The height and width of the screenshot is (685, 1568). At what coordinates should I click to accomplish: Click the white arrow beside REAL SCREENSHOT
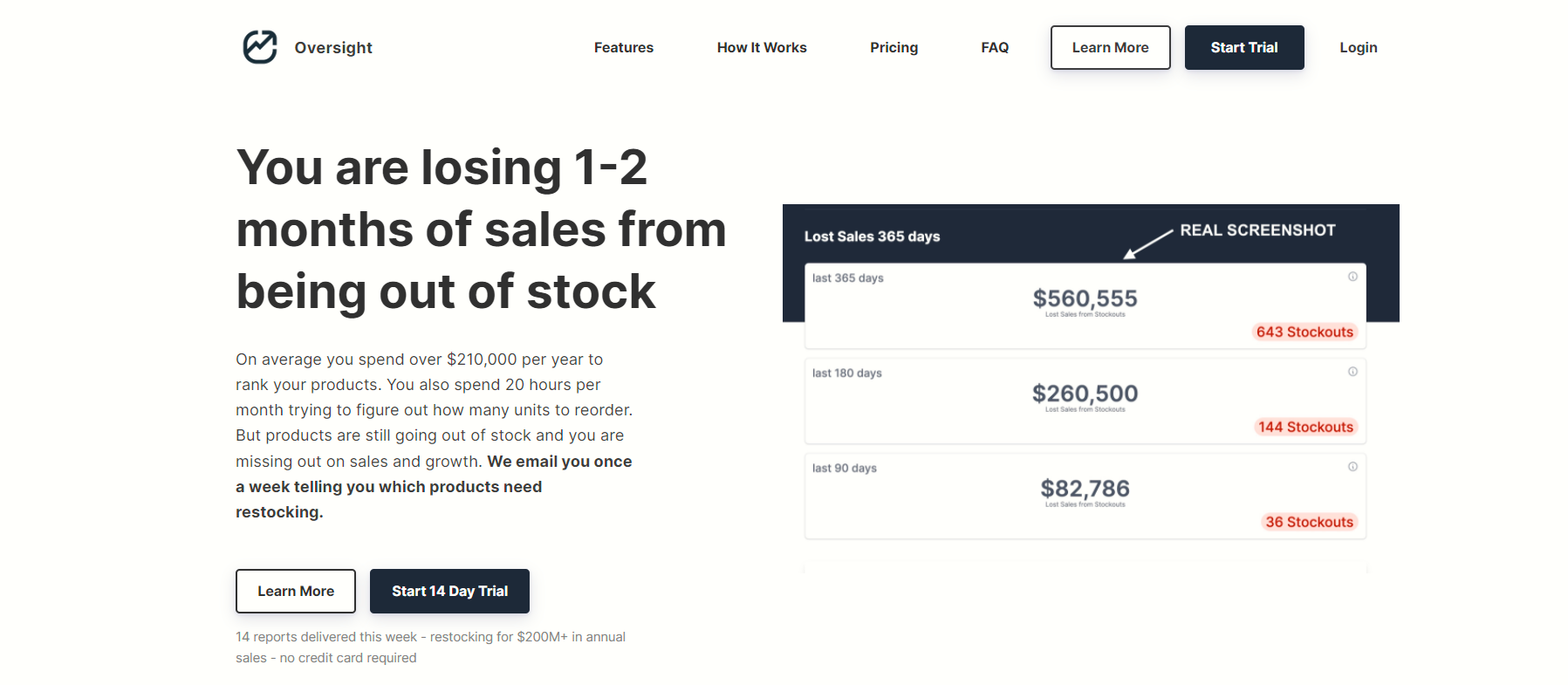pyautogui.click(x=1147, y=244)
